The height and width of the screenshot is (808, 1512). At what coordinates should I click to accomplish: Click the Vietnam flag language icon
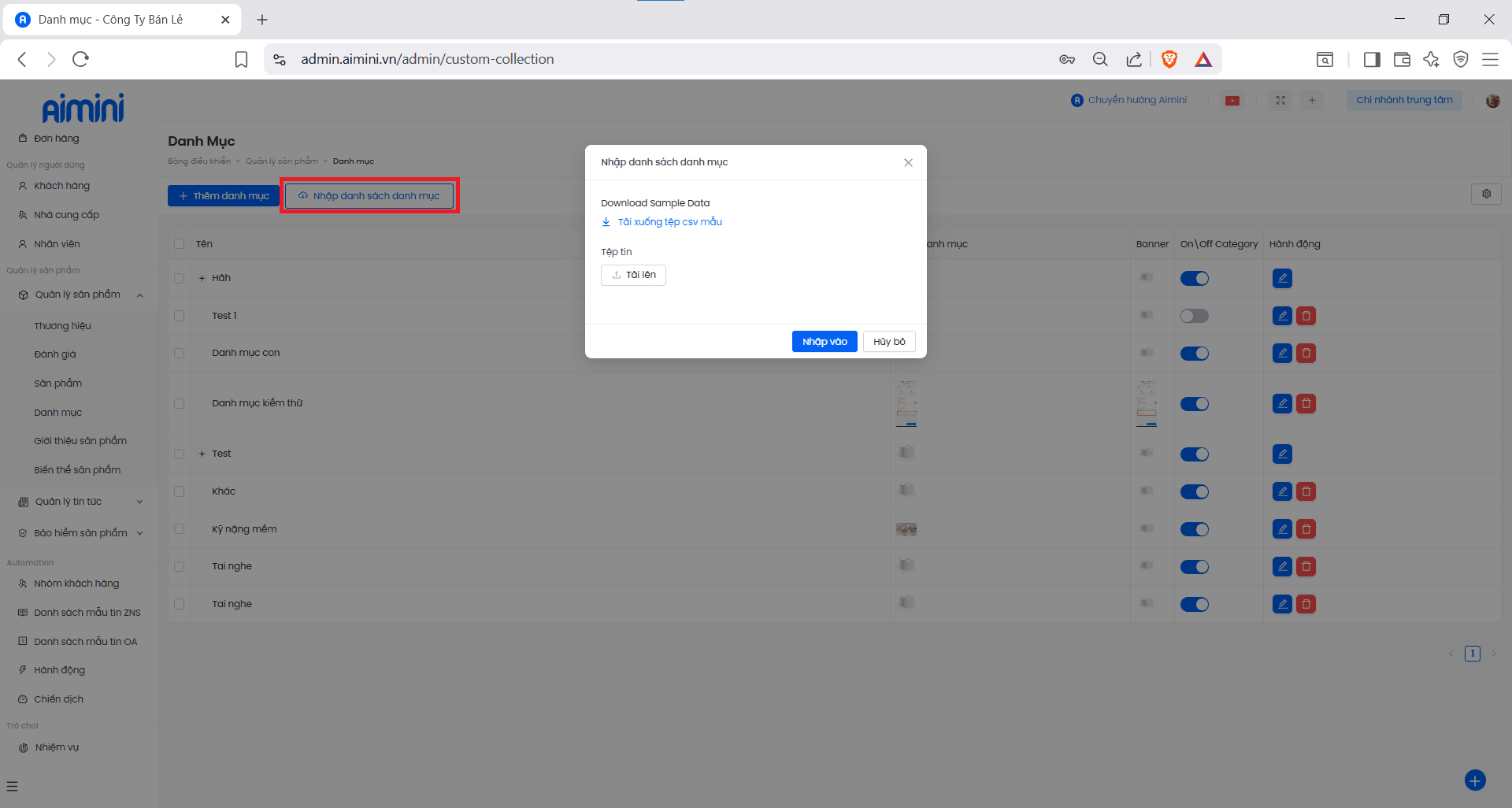click(x=1232, y=100)
